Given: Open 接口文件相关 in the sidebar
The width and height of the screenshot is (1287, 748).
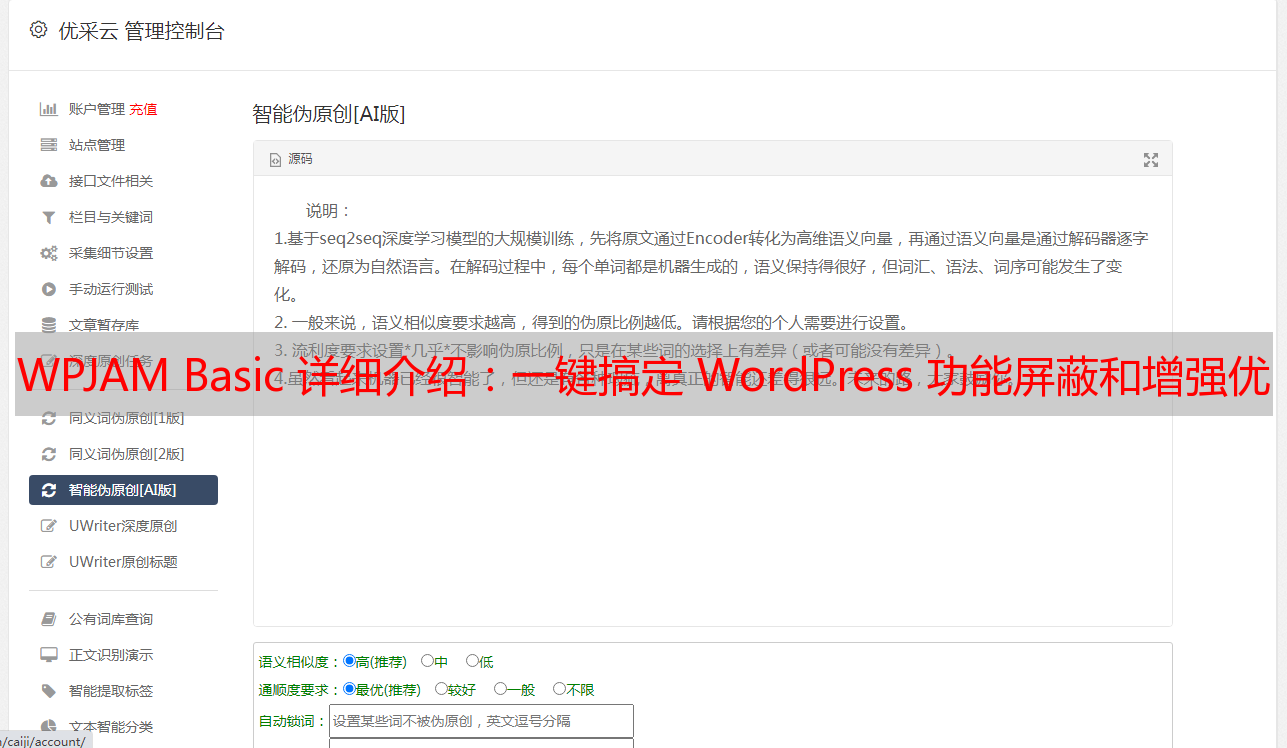Looking at the screenshot, I should pos(111,181).
